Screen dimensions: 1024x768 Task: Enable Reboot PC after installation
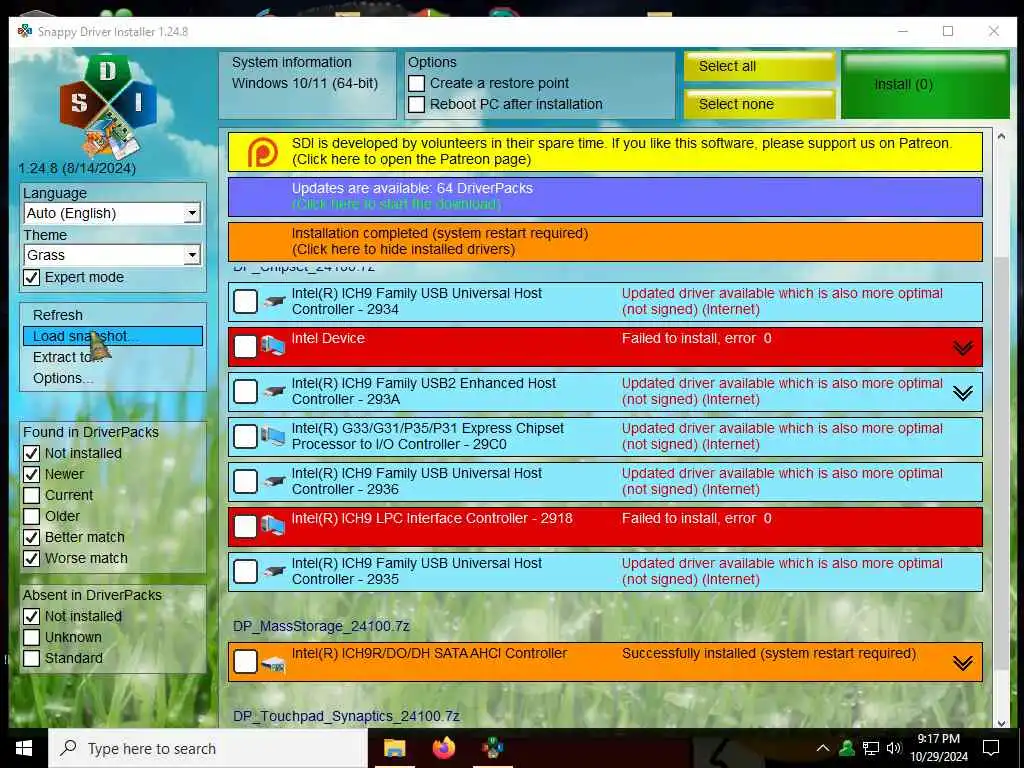pos(417,104)
